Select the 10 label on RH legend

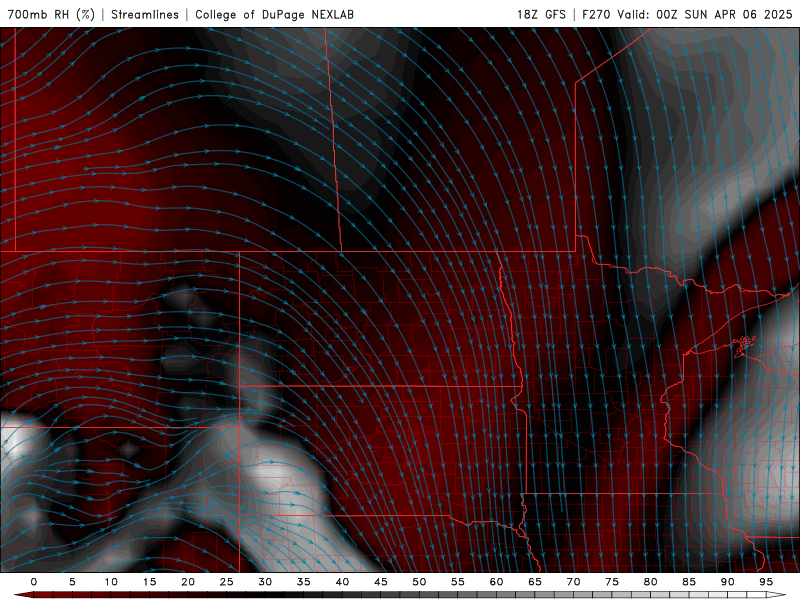coord(111,582)
